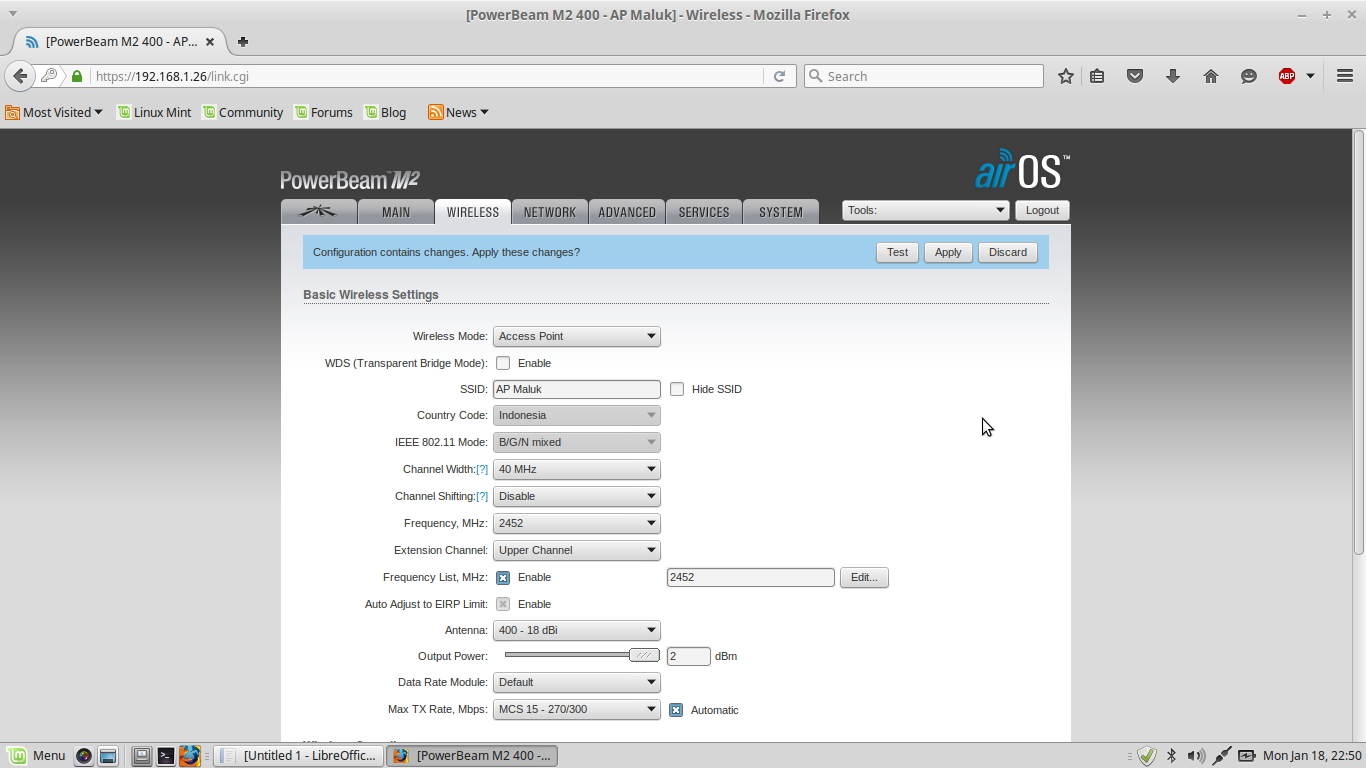Choose Antenna gain dropdown
The image size is (1366, 768).
tap(577, 630)
